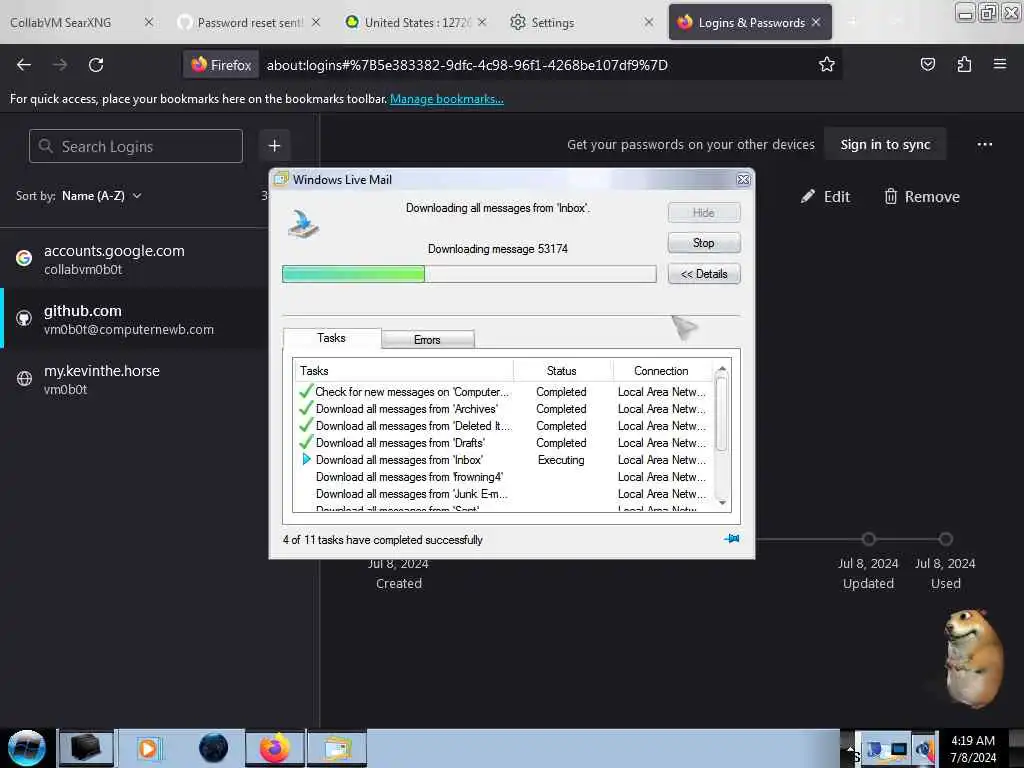Close the Windows Live Mail dialog
This screenshot has width=1024, height=768.
(743, 180)
